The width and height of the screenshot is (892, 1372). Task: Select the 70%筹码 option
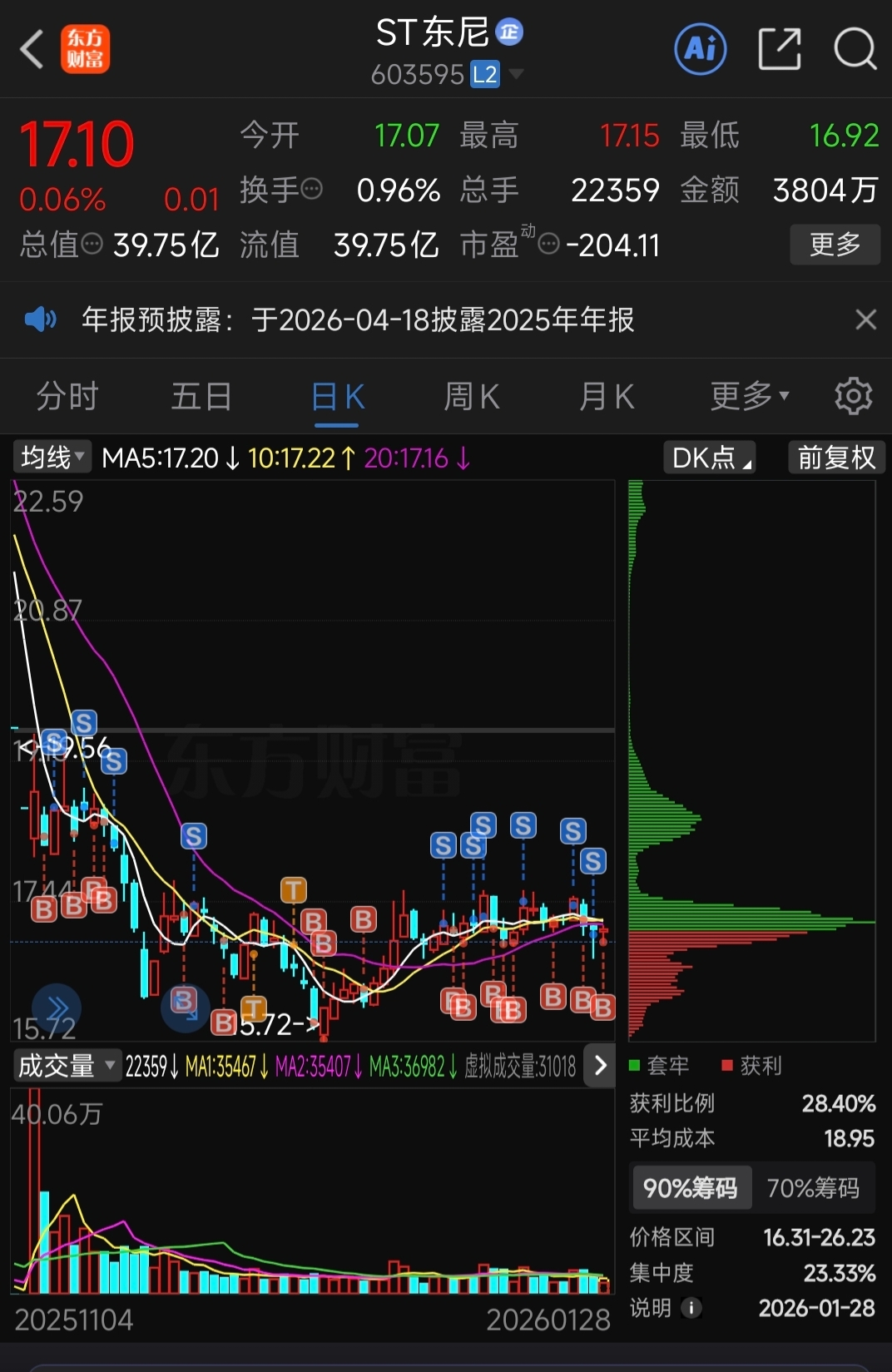(813, 1187)
